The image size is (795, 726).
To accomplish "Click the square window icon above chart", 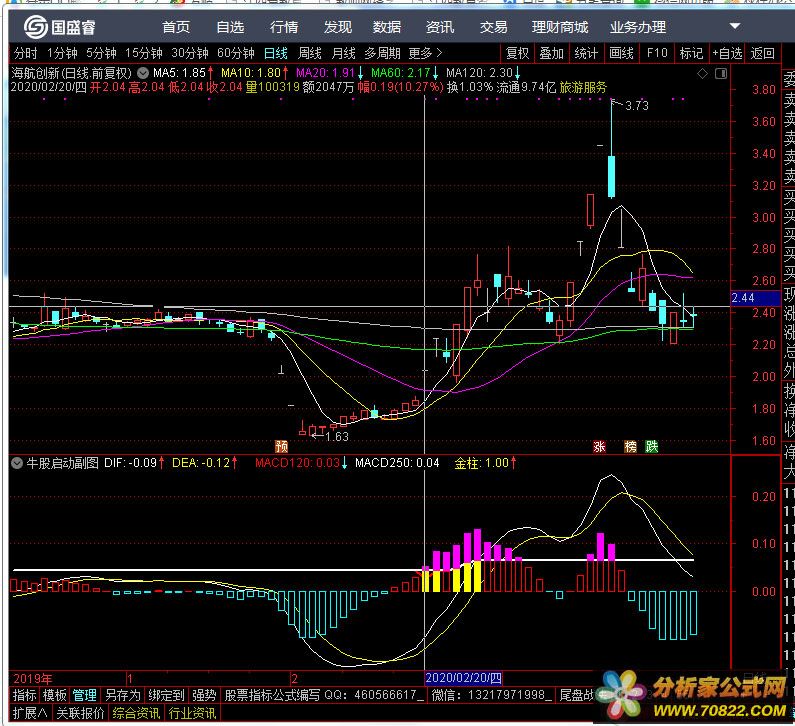I will pos(720,74).
